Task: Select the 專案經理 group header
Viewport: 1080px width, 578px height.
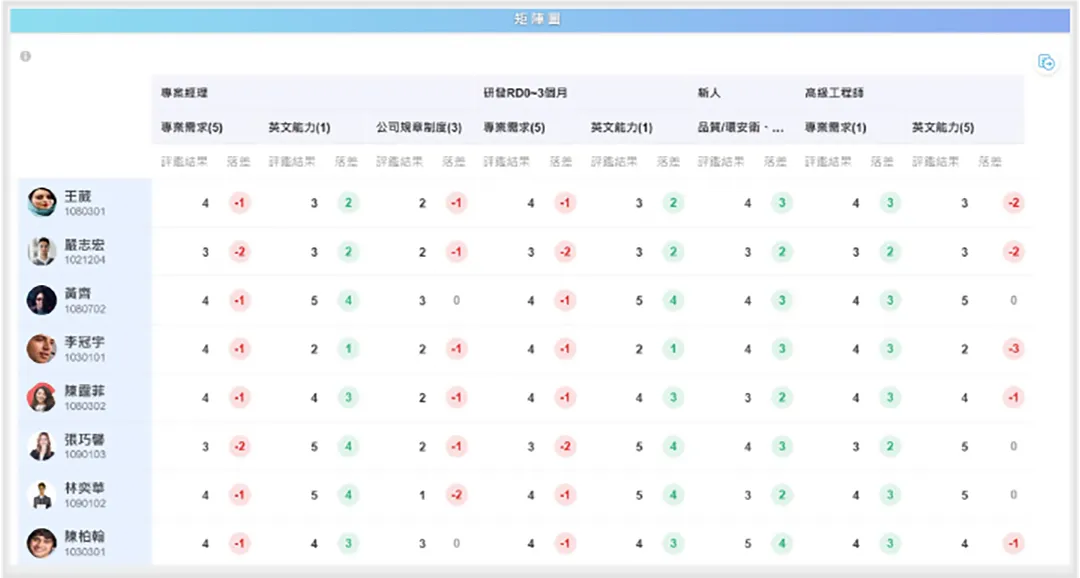Action: click(184, 92)
